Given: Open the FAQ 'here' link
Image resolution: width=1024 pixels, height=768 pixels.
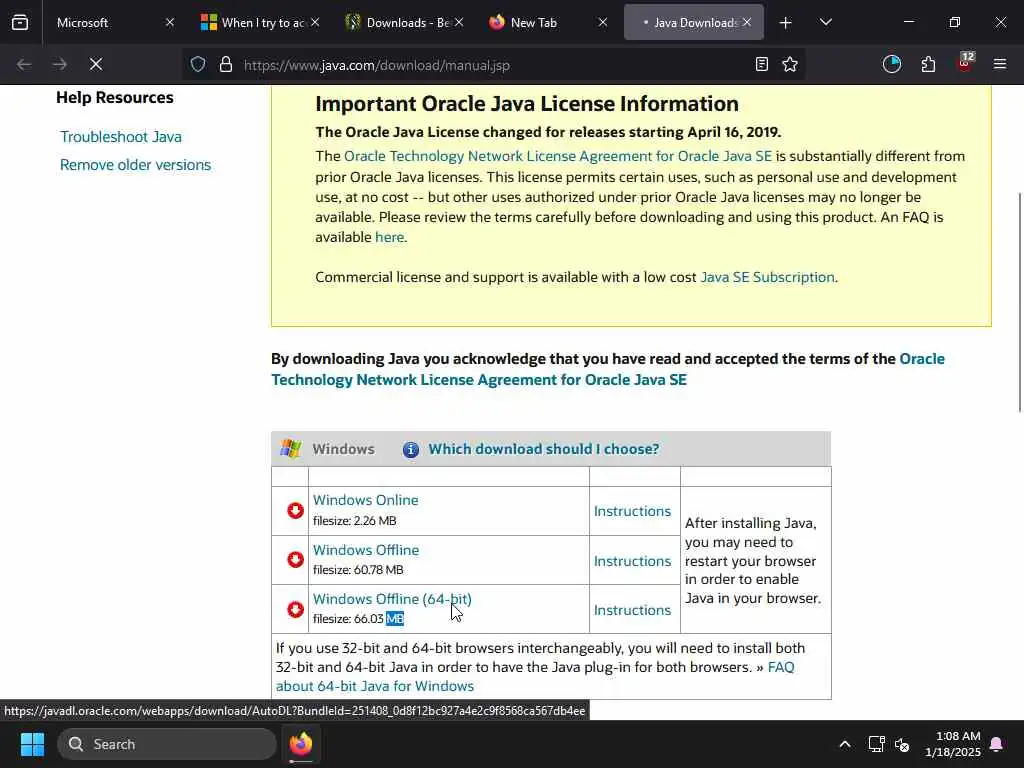Looking at the screenshot, I should [389, 237].
